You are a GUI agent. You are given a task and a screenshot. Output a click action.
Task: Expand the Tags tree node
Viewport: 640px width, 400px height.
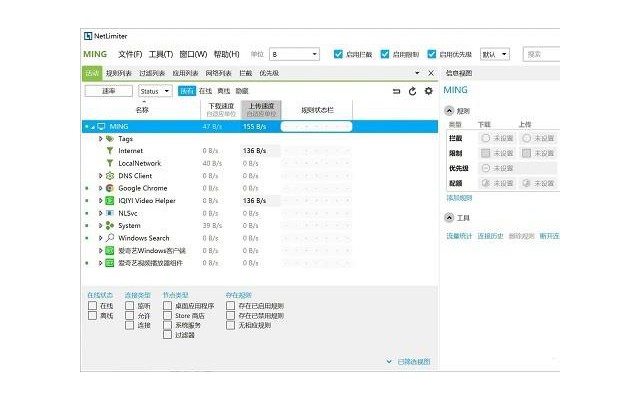[100, 139]
